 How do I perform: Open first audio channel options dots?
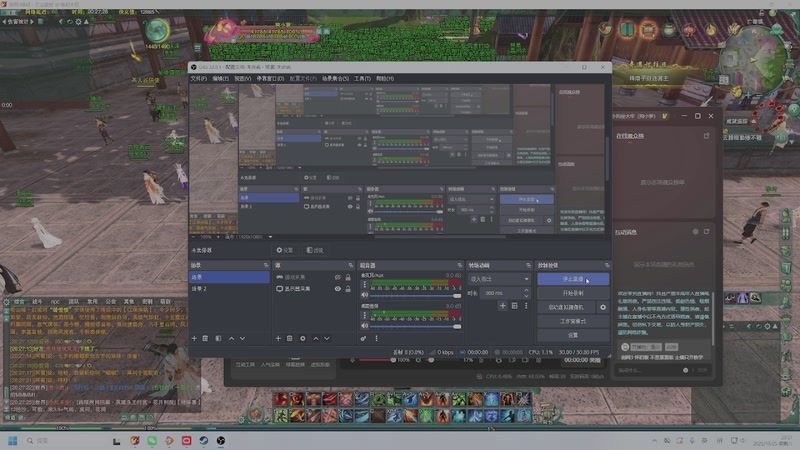coord(364,284)
